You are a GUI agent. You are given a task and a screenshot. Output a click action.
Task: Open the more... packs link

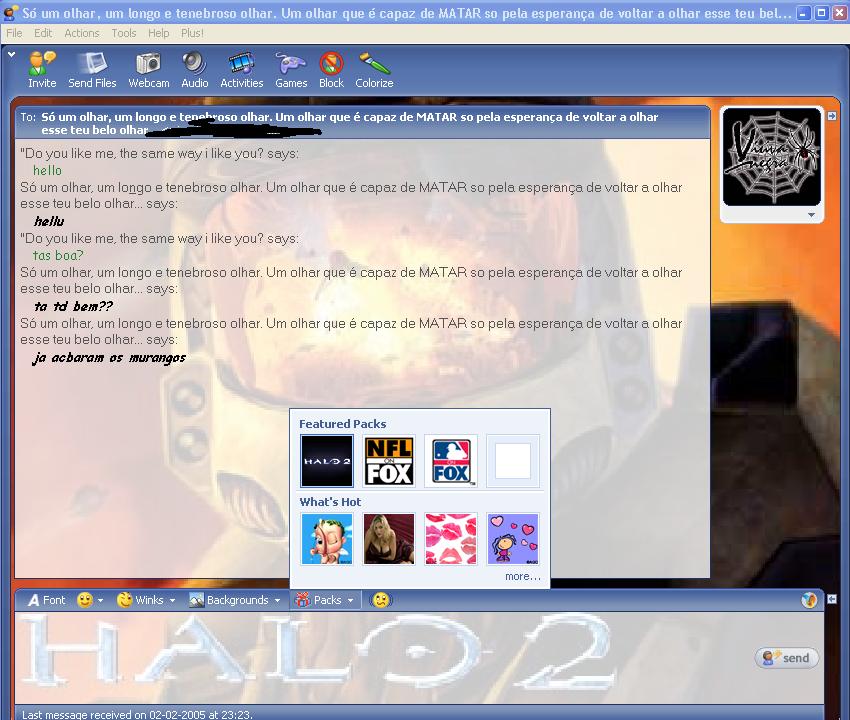pyautogui.click(x=523, y=576)
